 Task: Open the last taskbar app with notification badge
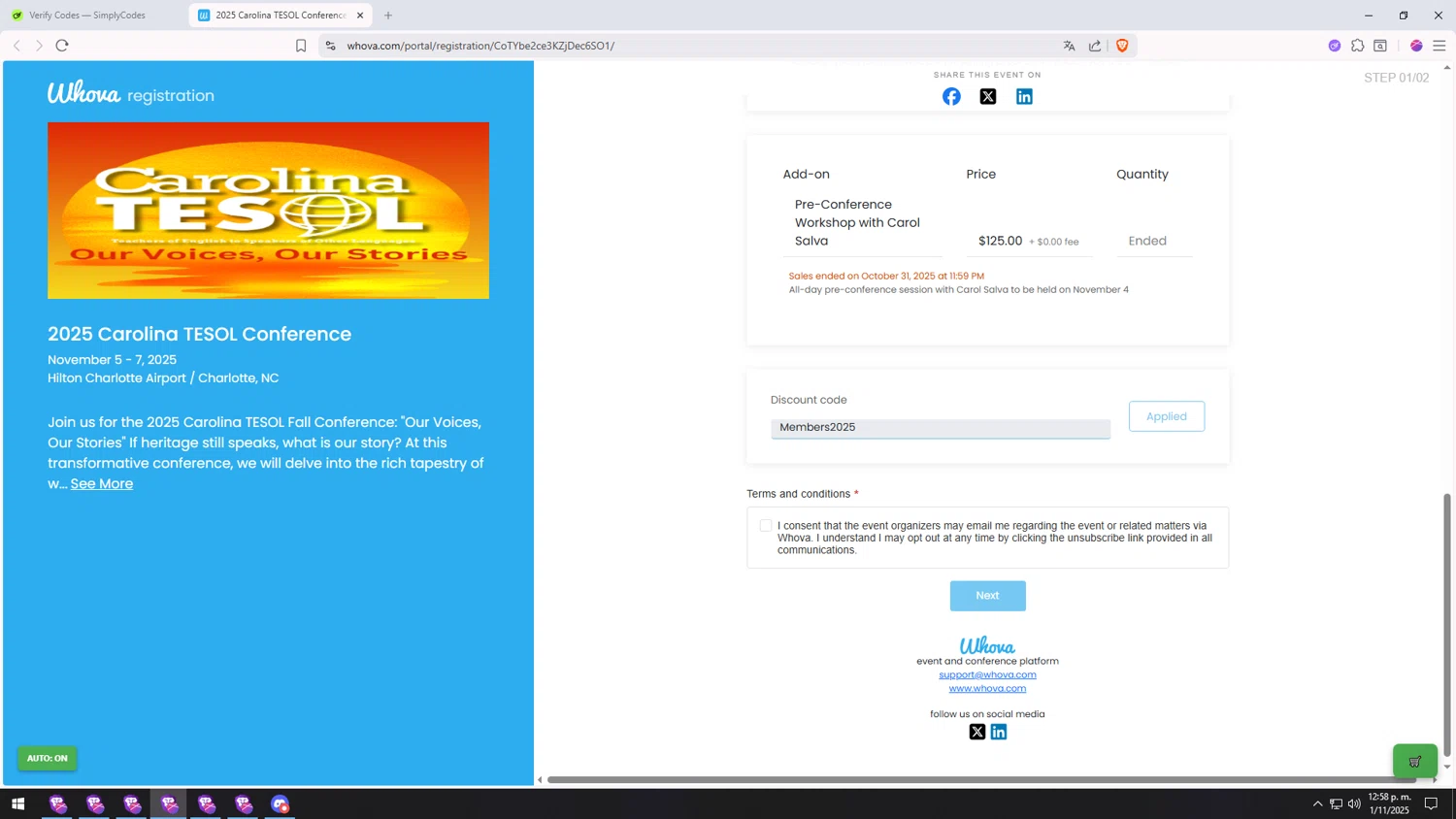click(281, 803)
